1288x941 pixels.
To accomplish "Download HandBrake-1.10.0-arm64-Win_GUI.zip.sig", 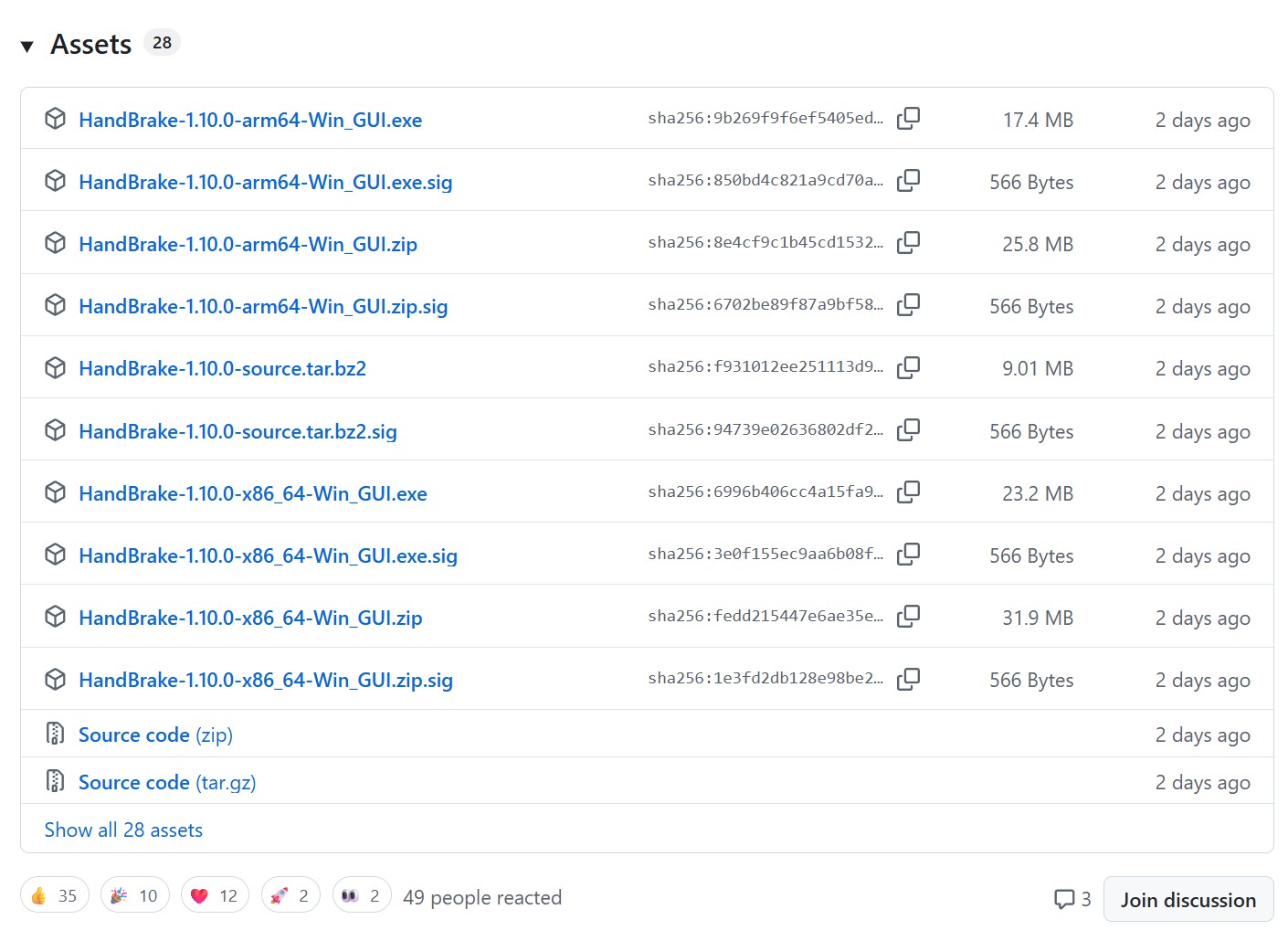I will point(263,306).
